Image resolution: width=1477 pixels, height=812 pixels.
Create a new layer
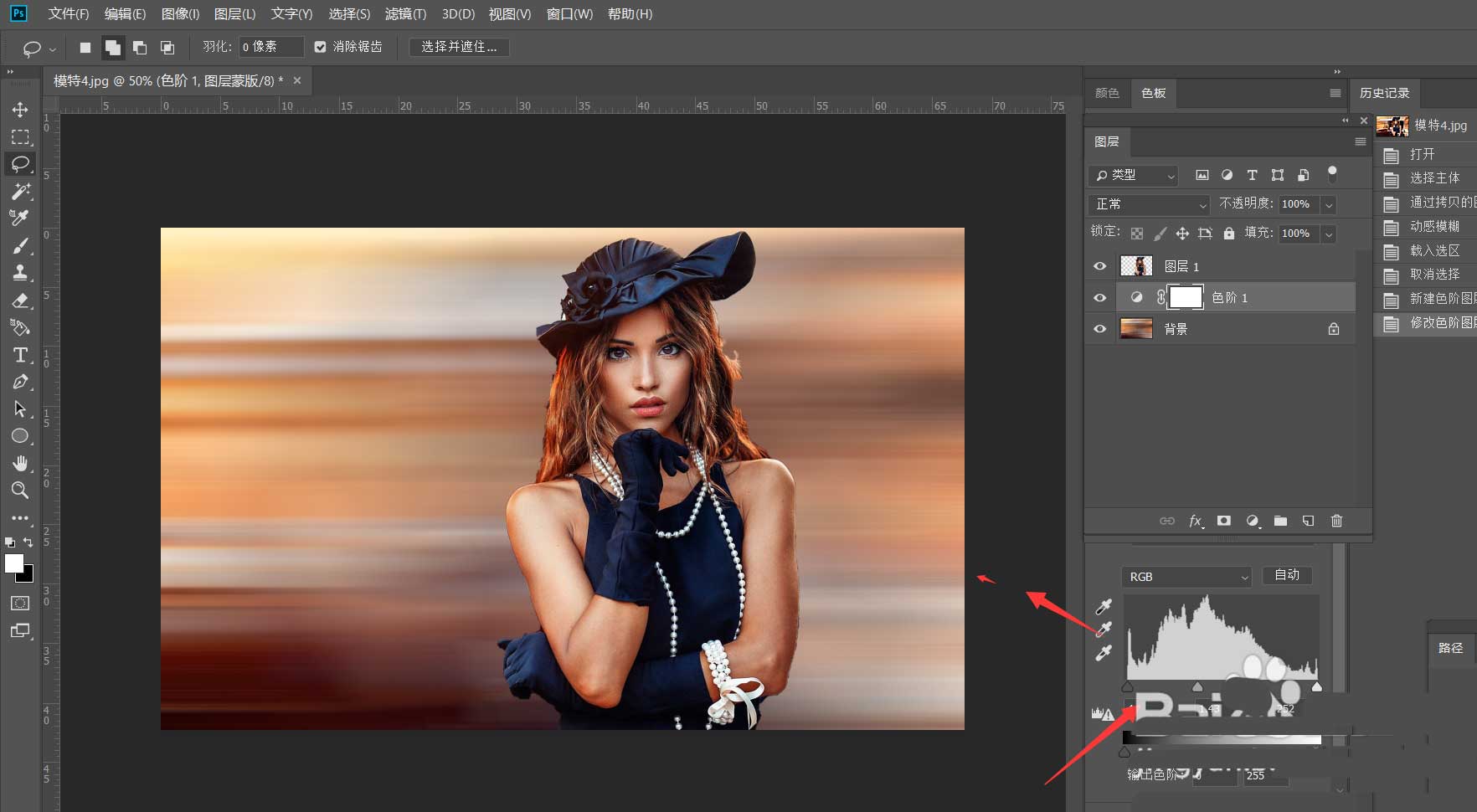tap(1308, 521)
